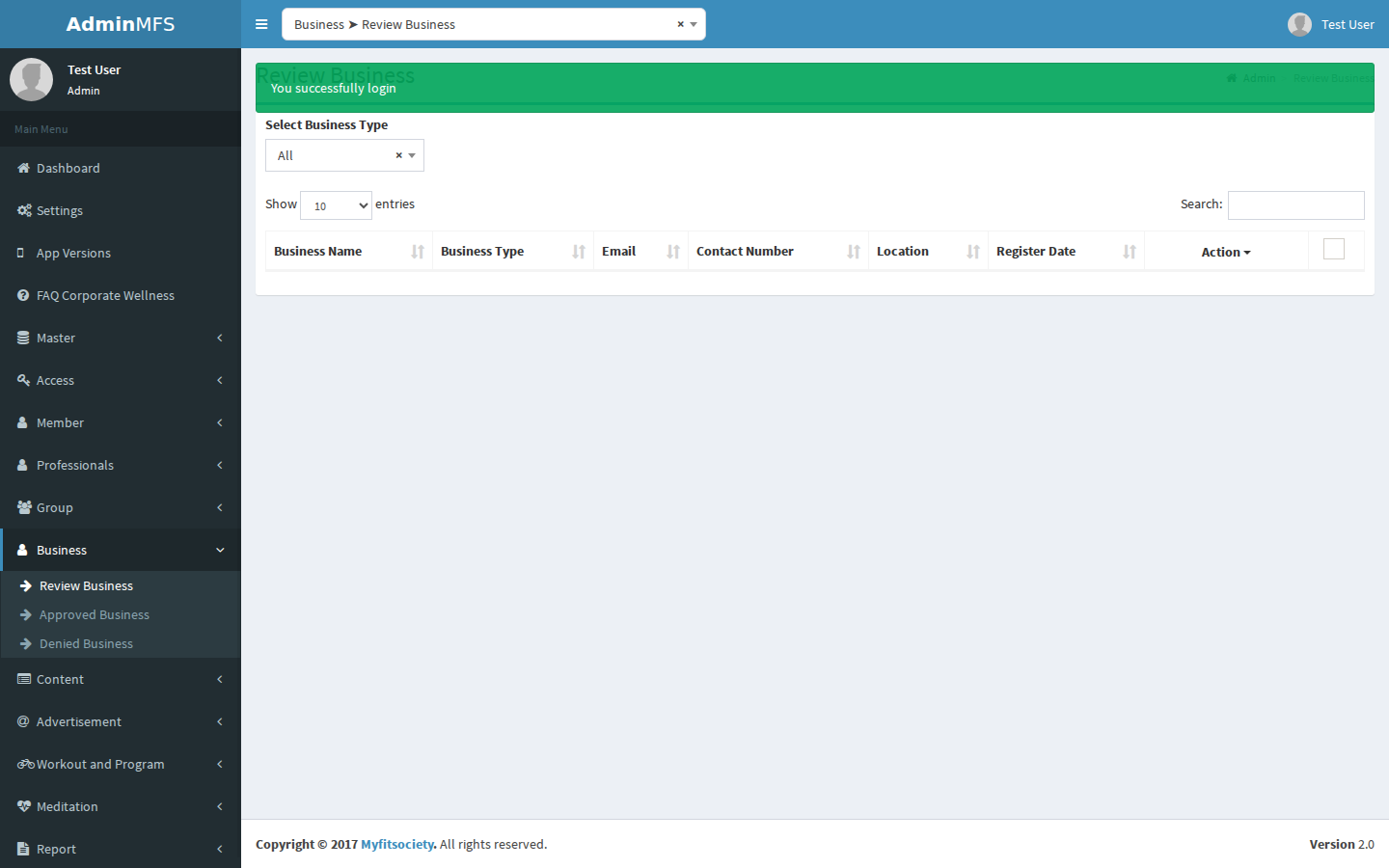Click the FAQ Corporate Wellness question icon
The height and width of the screenshot is (868, 1389).
[x=23, y=295]
